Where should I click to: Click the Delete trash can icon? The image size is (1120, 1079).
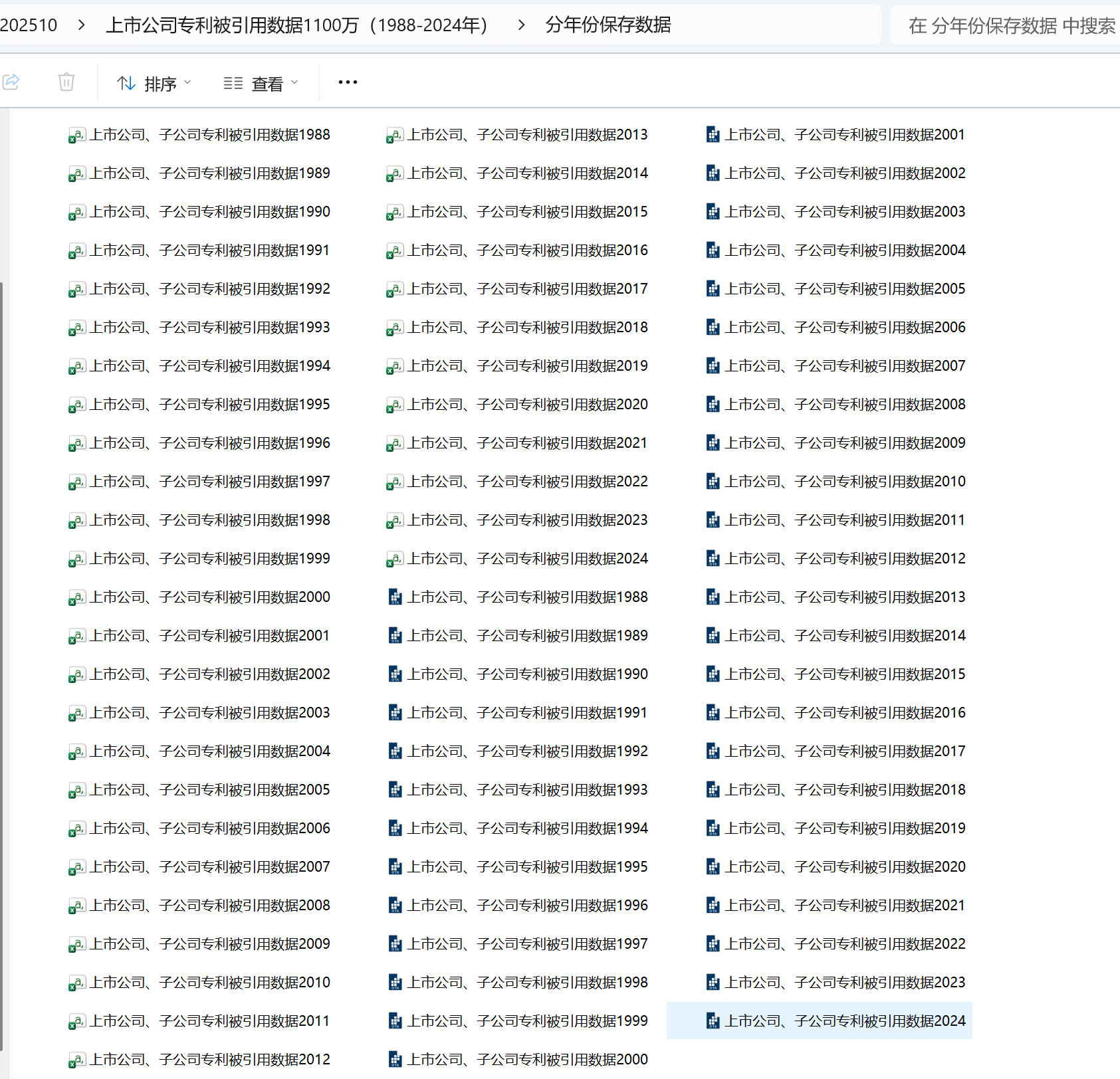click(x=66, y=82)
